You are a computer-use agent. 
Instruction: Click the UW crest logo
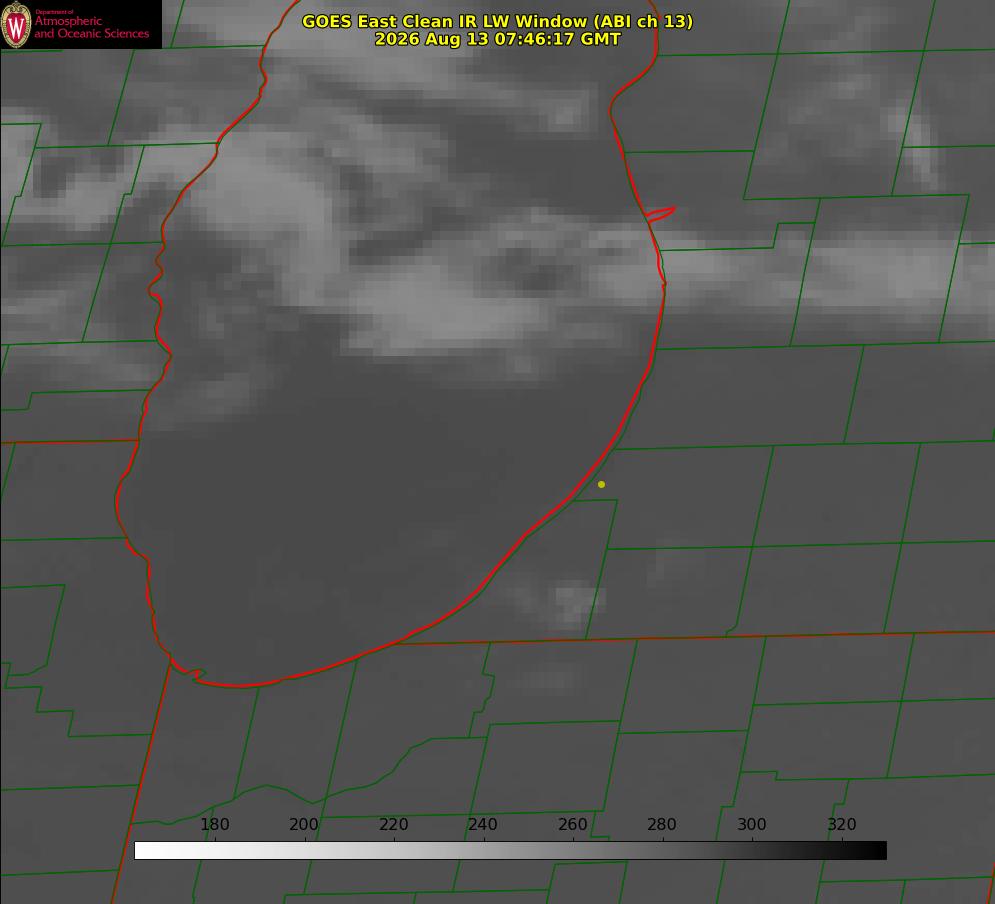(x=16, y=24)
